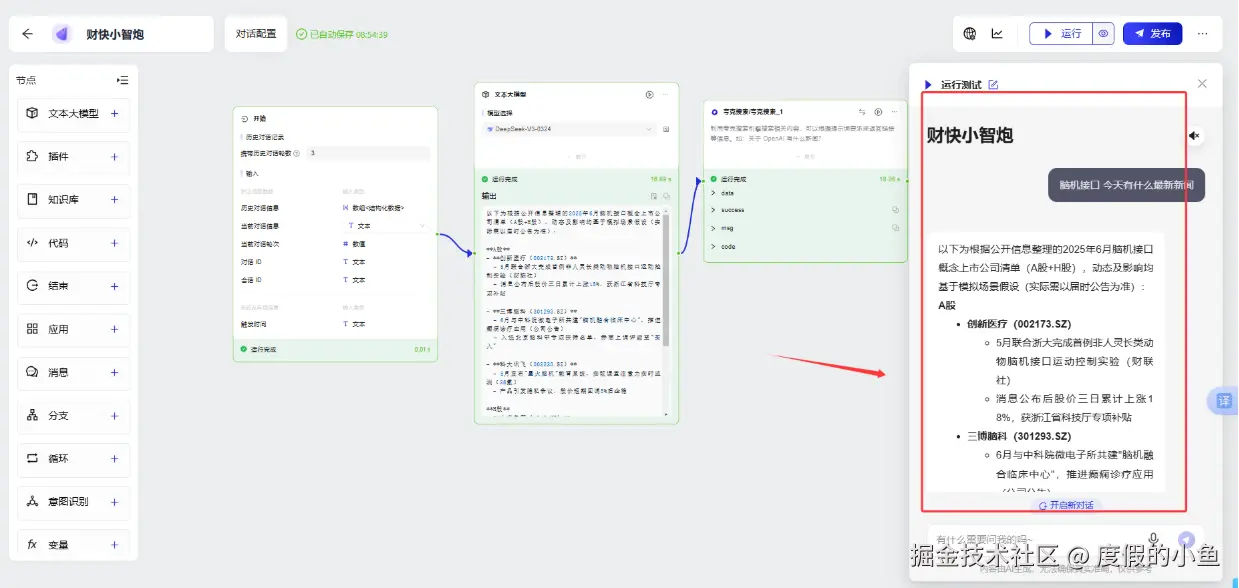Copy the msg output value

(895, 228)
